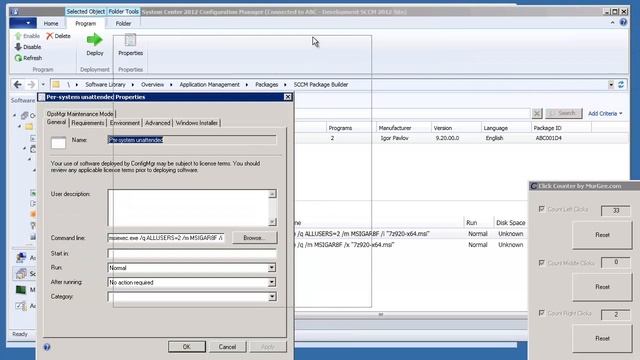Open help in Properties dialog
640x360 pixels.
point(47,347)
